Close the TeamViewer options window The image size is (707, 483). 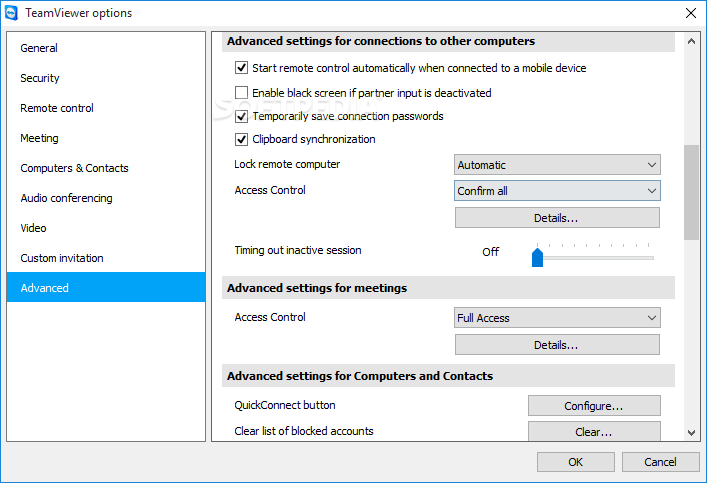tap(690, 13)
